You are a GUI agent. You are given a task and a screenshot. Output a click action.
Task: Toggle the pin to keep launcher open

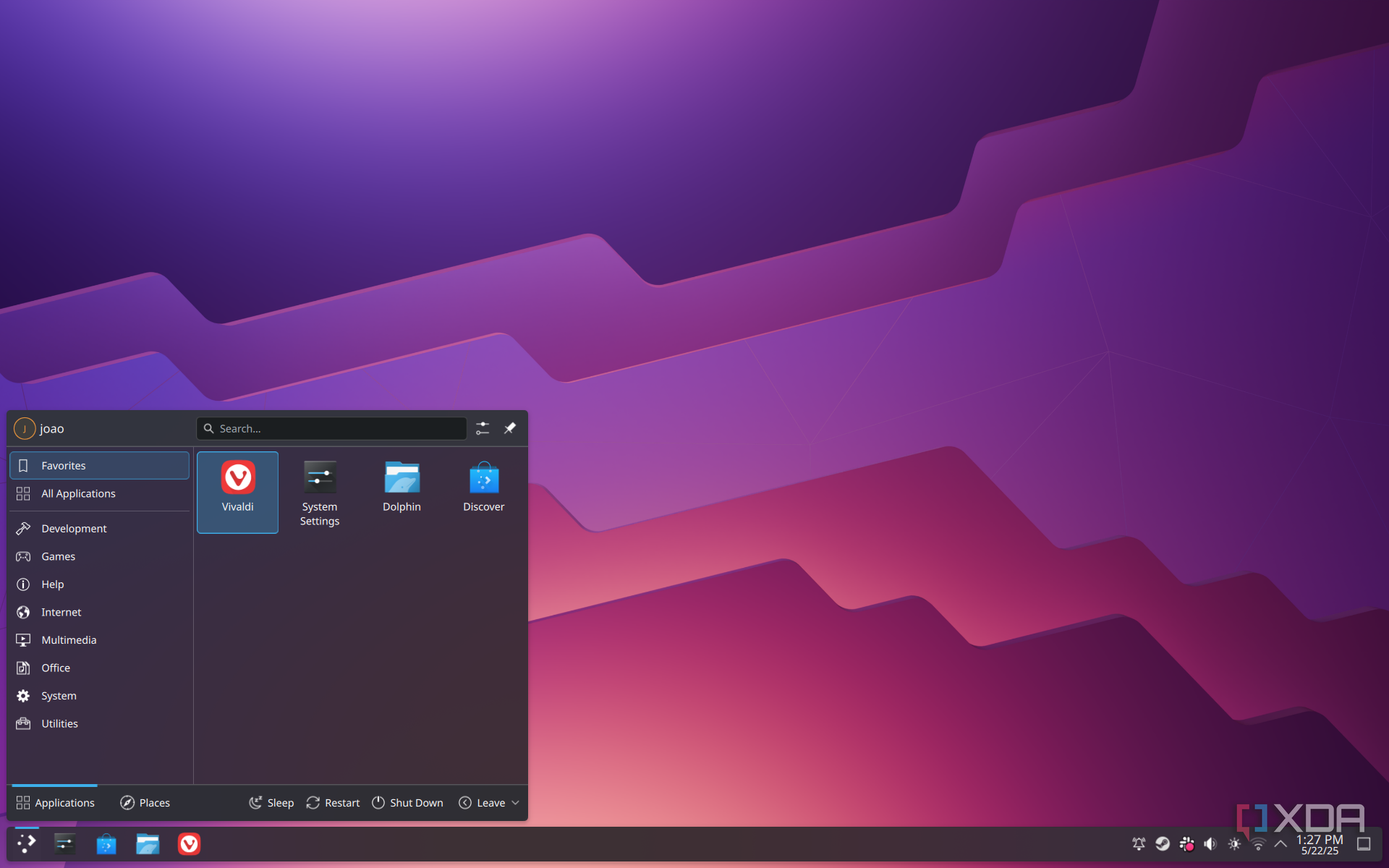tap(510, 428)
